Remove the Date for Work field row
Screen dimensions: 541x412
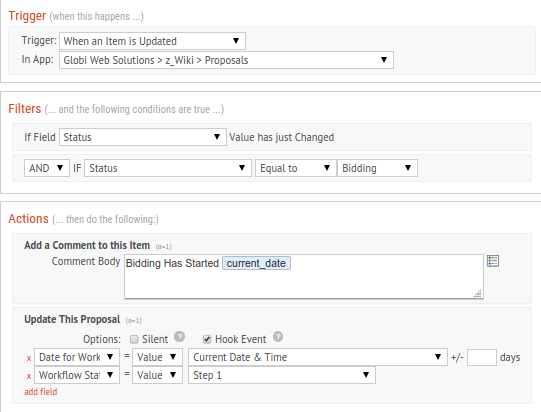coord(29,358)
